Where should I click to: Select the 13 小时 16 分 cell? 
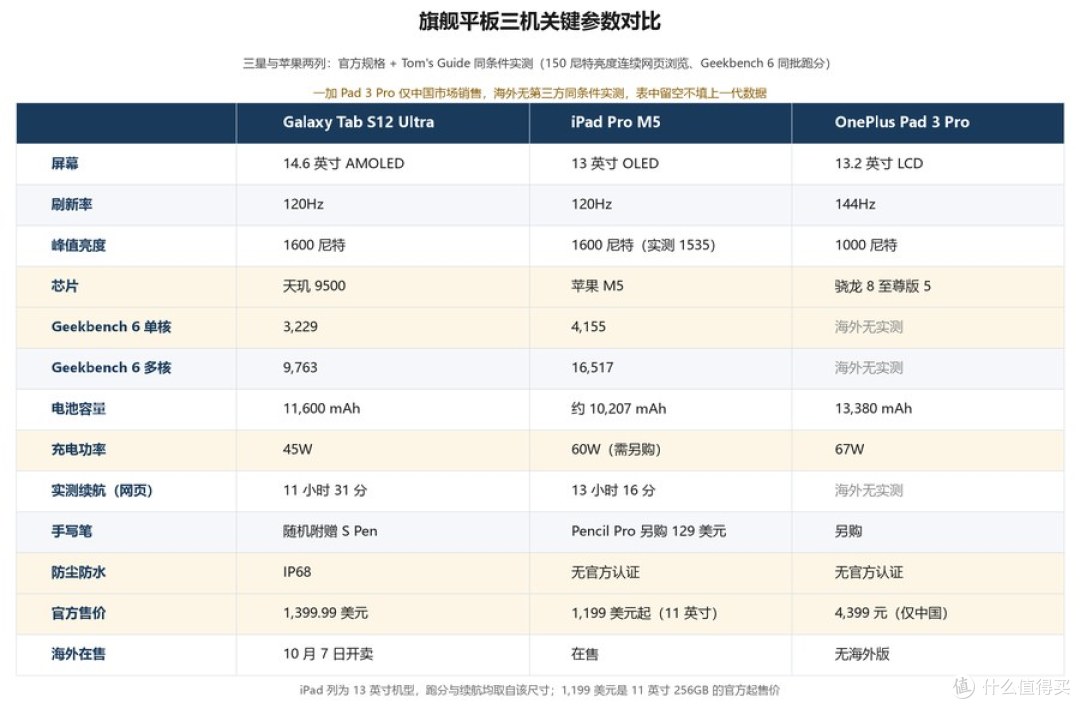(613, 491)
